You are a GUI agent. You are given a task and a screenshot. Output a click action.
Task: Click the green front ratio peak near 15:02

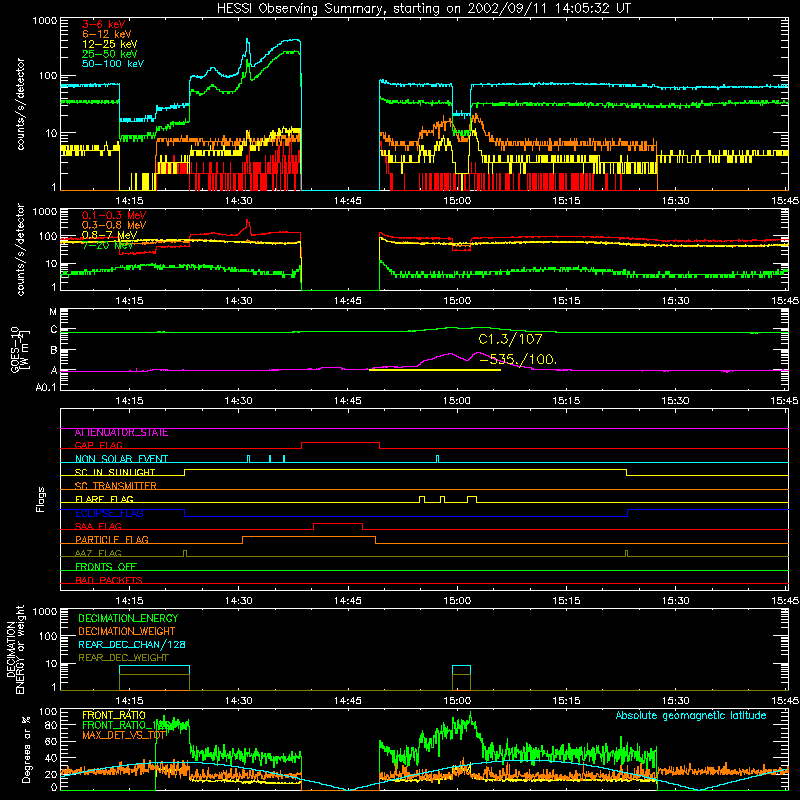470,714
